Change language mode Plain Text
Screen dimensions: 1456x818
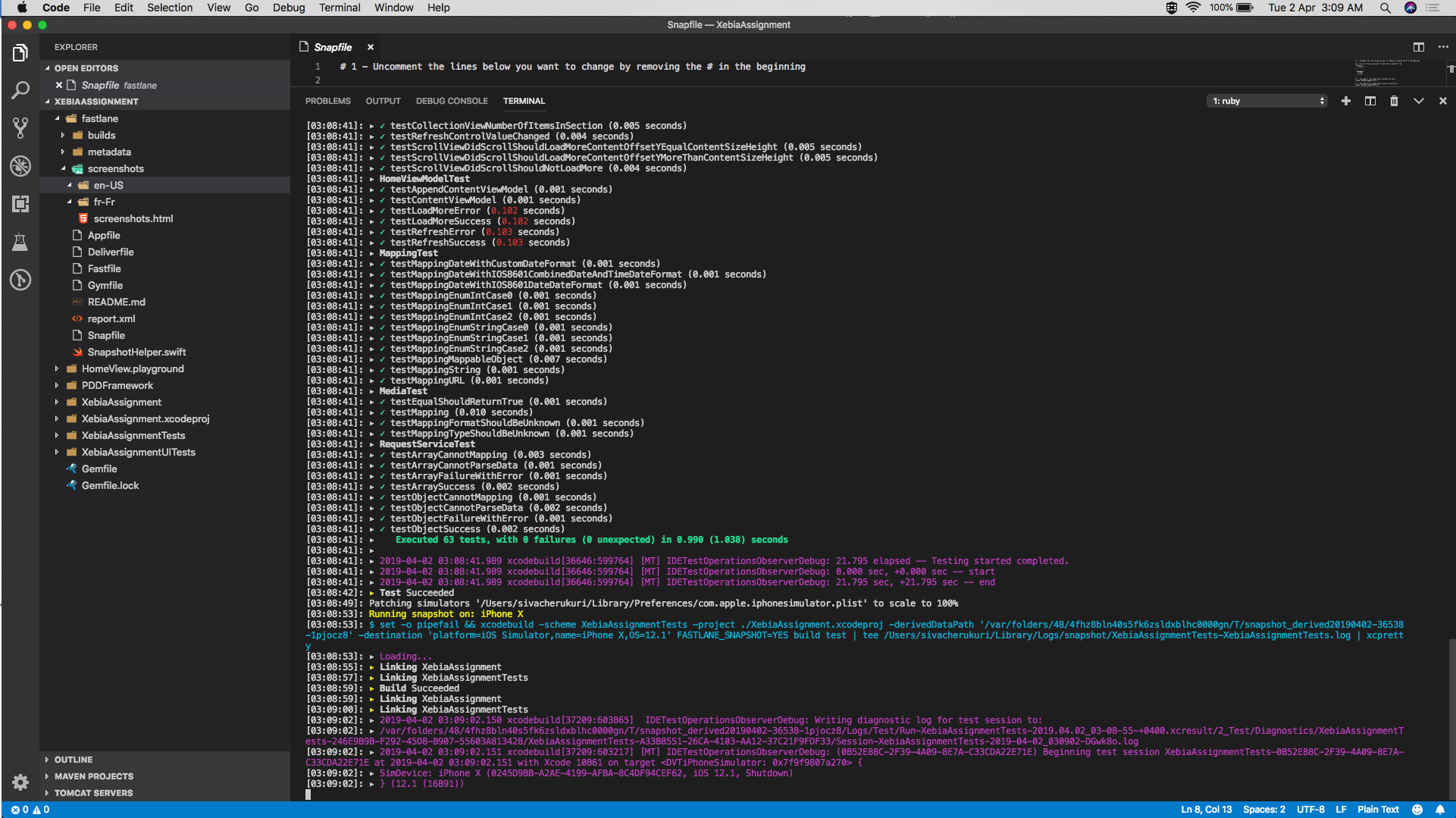pos(1378,810)
